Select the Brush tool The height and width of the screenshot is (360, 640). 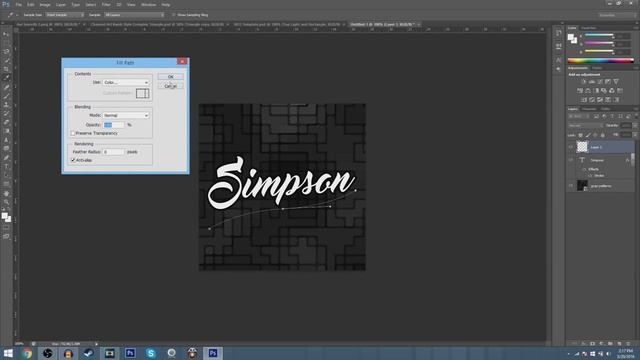(7, 96)
